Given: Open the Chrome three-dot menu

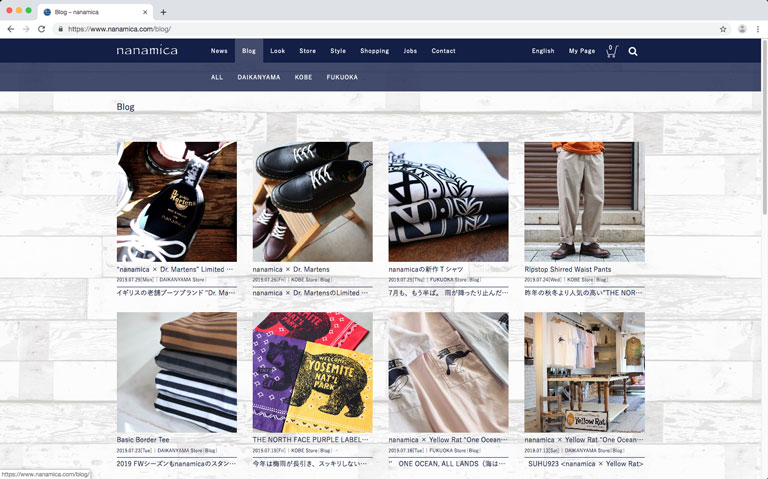Looking at the screenshot, I should (758, 29).
